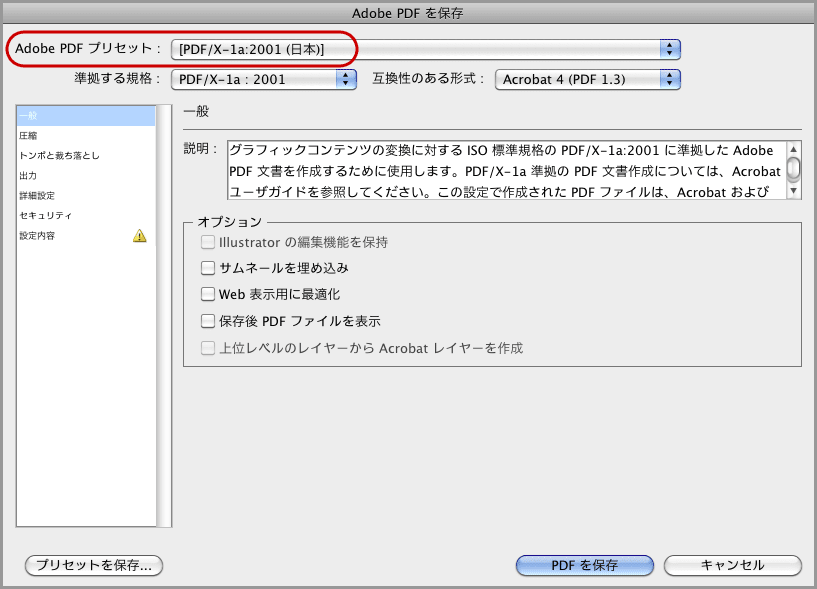The height and width of the screenshot is (589, 817).
Task: Click the プリセットを保存 button
Action: click(93, 564)
